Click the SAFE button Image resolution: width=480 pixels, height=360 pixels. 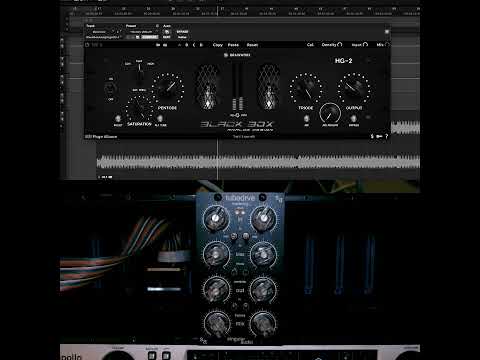click(167, 37)
